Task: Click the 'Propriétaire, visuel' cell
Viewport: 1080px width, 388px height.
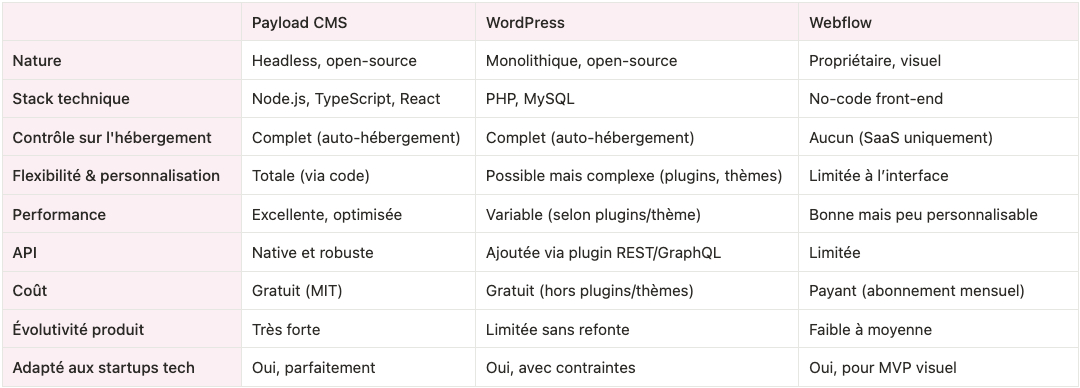Action: point(938,61)
